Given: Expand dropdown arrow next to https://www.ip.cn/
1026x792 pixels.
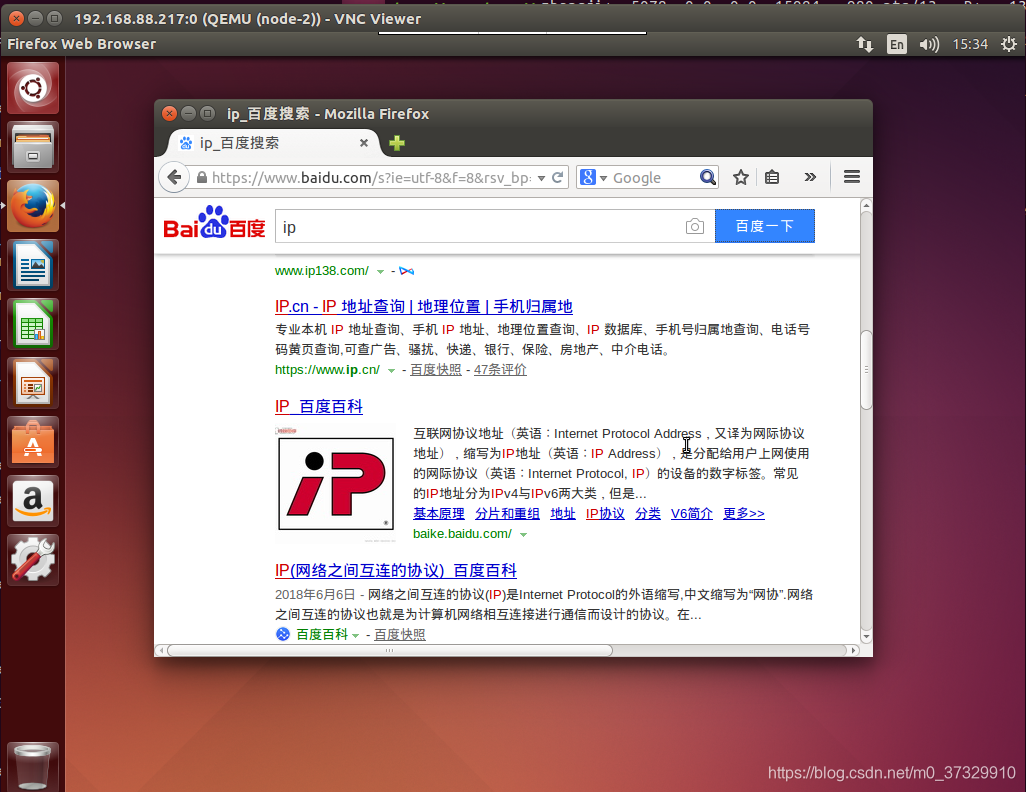Looking at the screenshot, I should pos(391,370).
